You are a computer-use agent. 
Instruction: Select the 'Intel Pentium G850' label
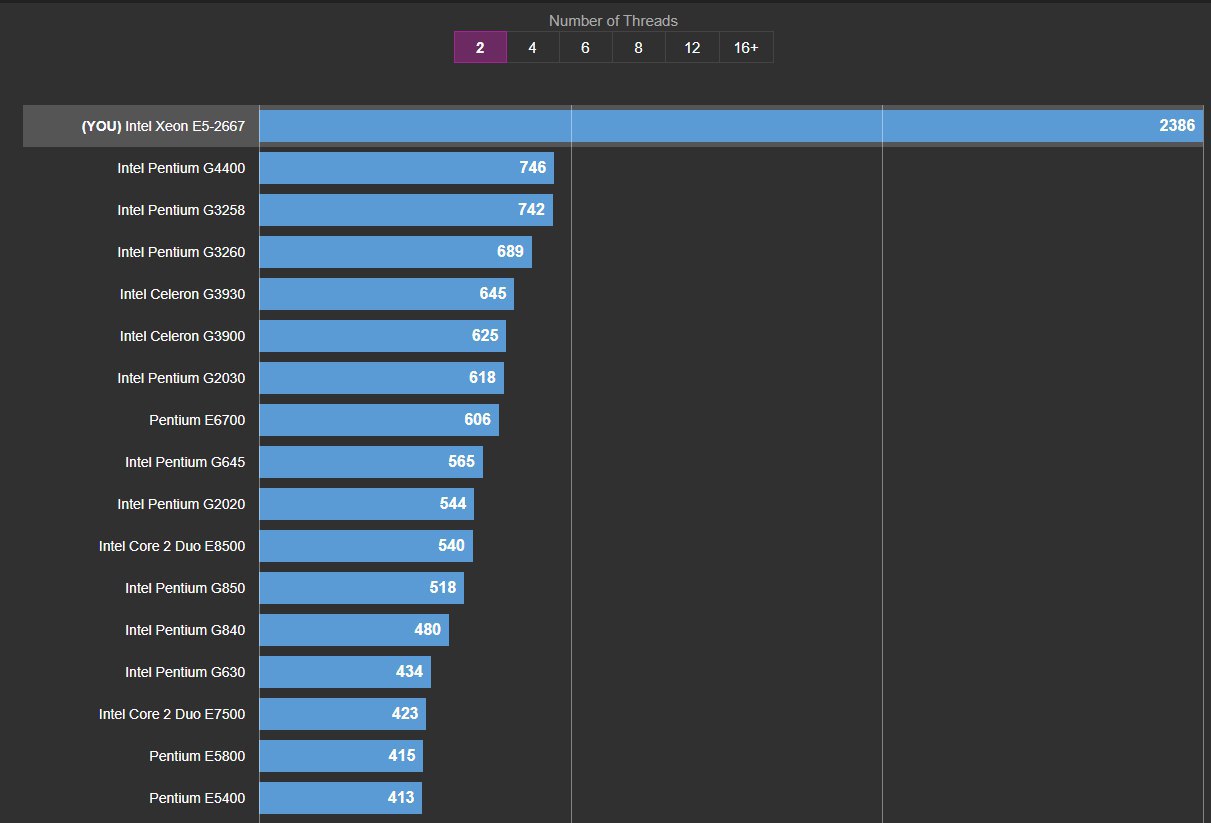pyautogui.click(x=185, y=588)
